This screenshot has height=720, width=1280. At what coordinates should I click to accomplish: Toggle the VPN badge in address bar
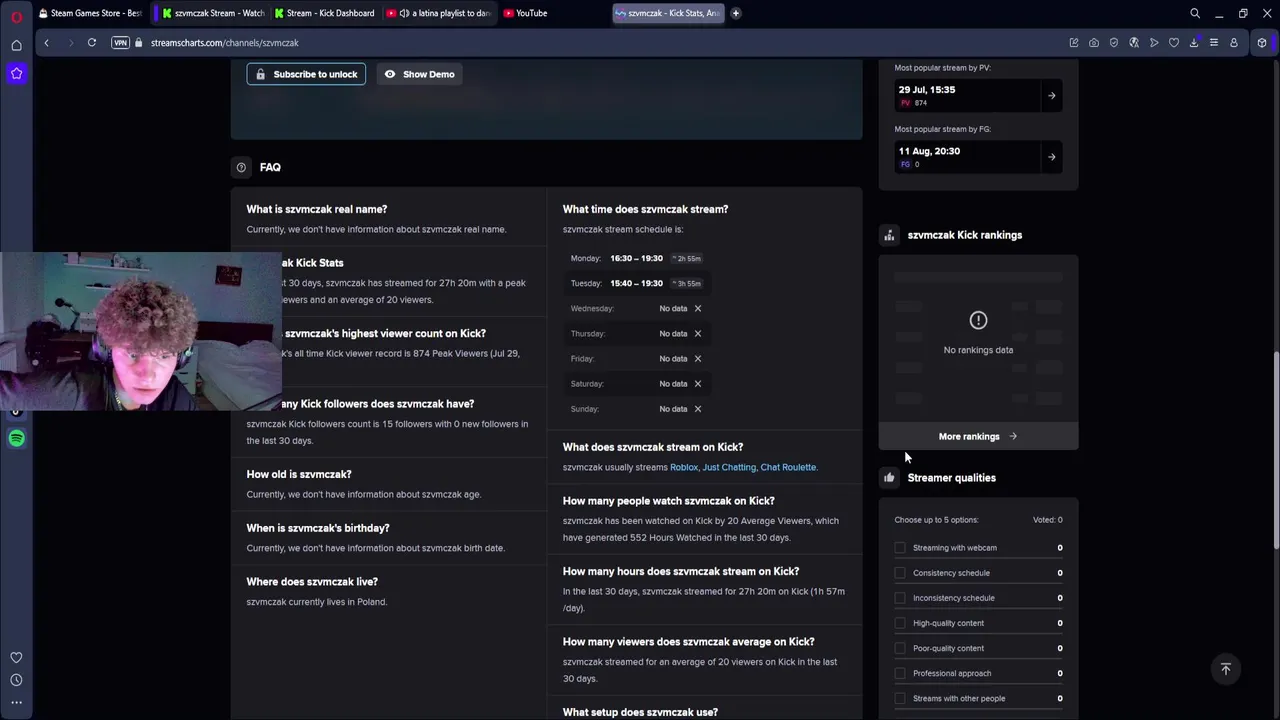point(120,43)
